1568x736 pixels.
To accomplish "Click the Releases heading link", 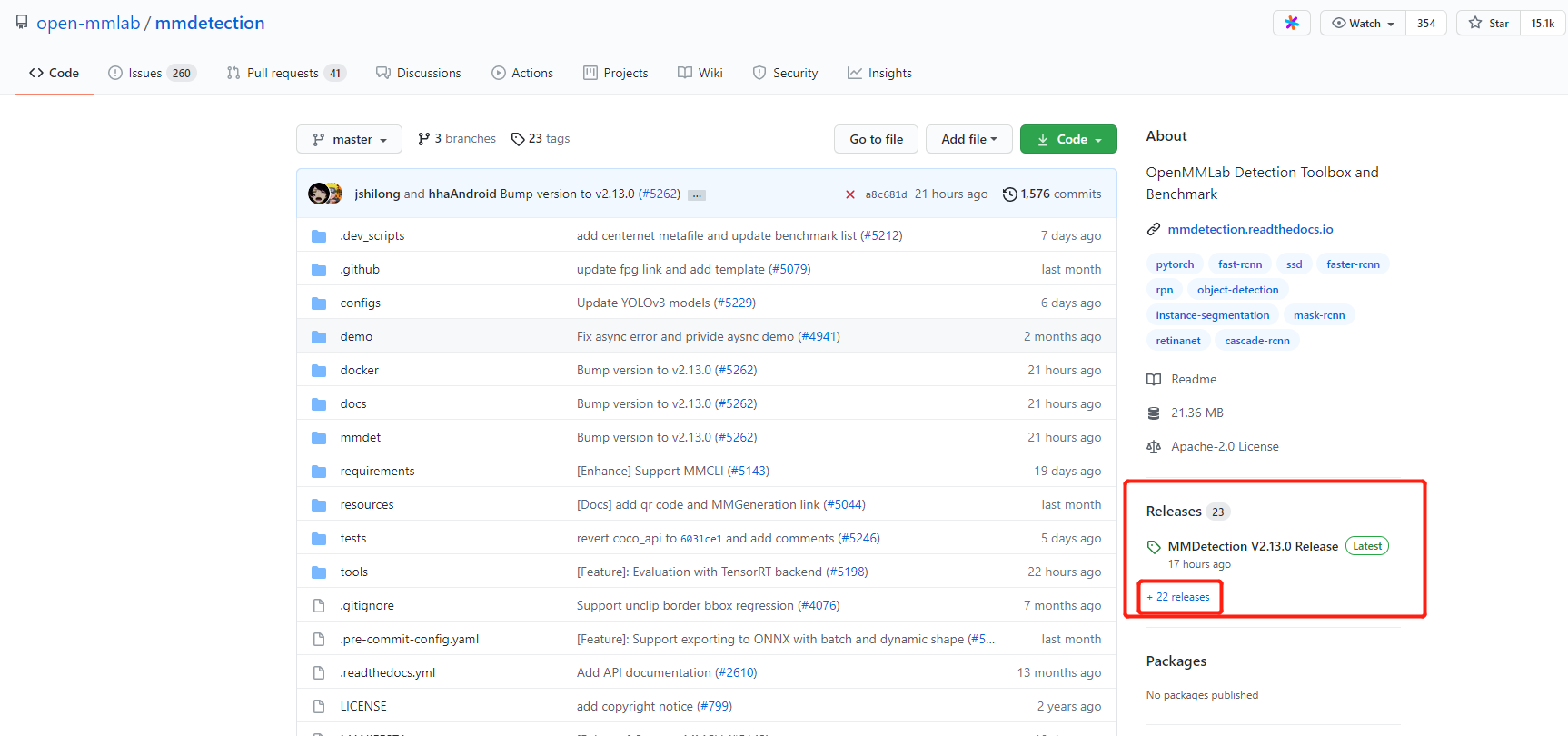I will pyautogui.click(x=1174, y=512).
